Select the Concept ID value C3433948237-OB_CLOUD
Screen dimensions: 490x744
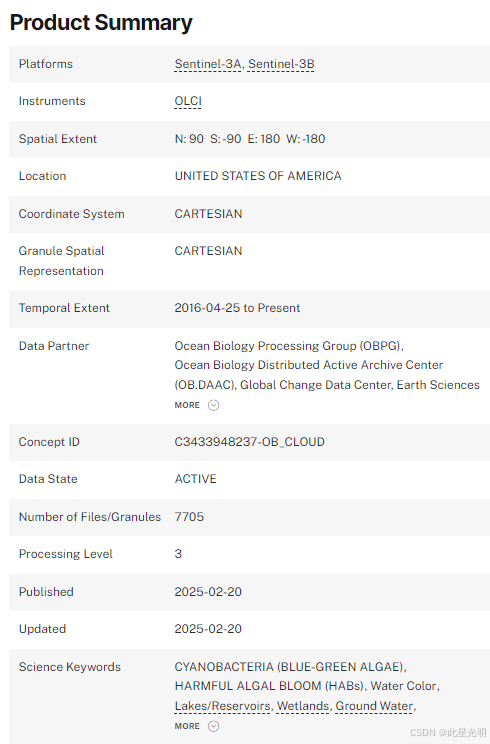(250, 442)
